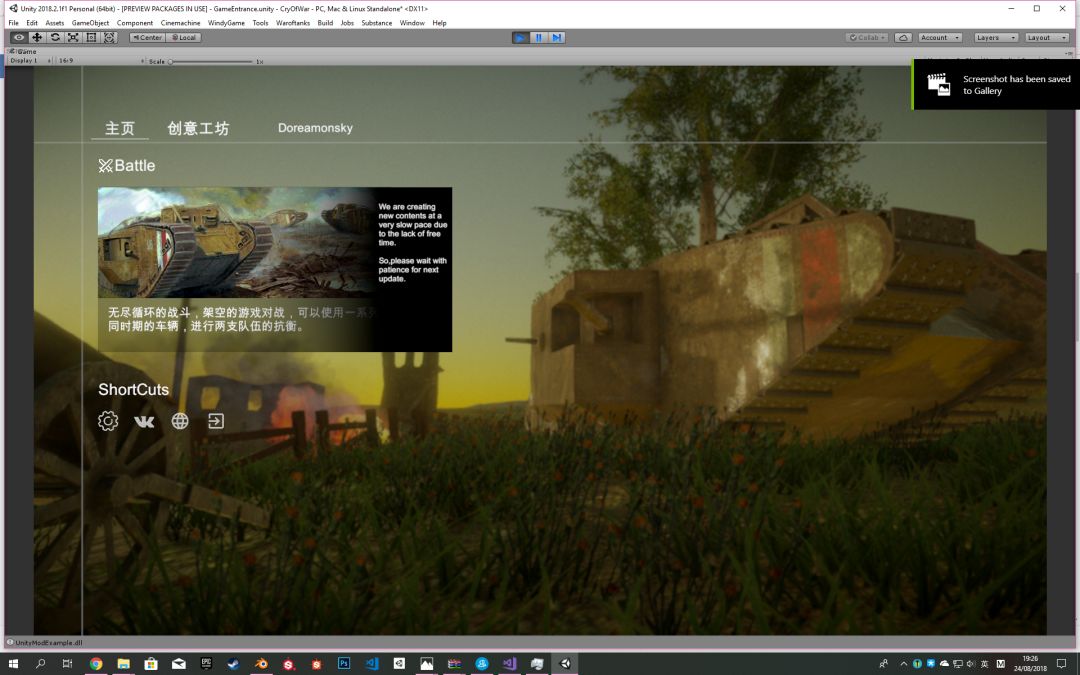
Task: Click the Battle section heading
Action: click(127, 166)
